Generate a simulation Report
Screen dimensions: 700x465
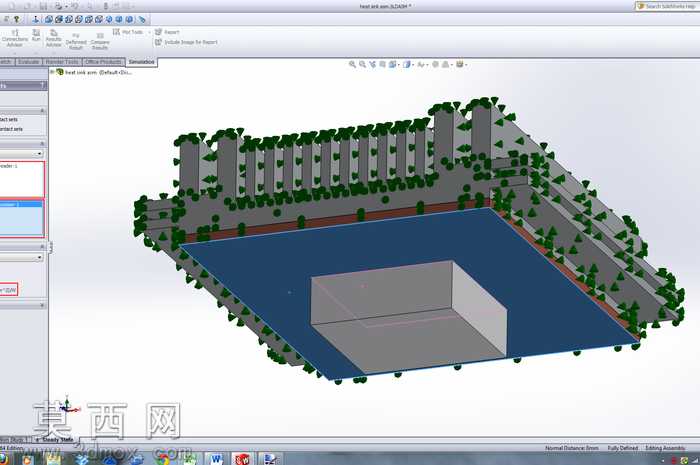tap(167, 32)
